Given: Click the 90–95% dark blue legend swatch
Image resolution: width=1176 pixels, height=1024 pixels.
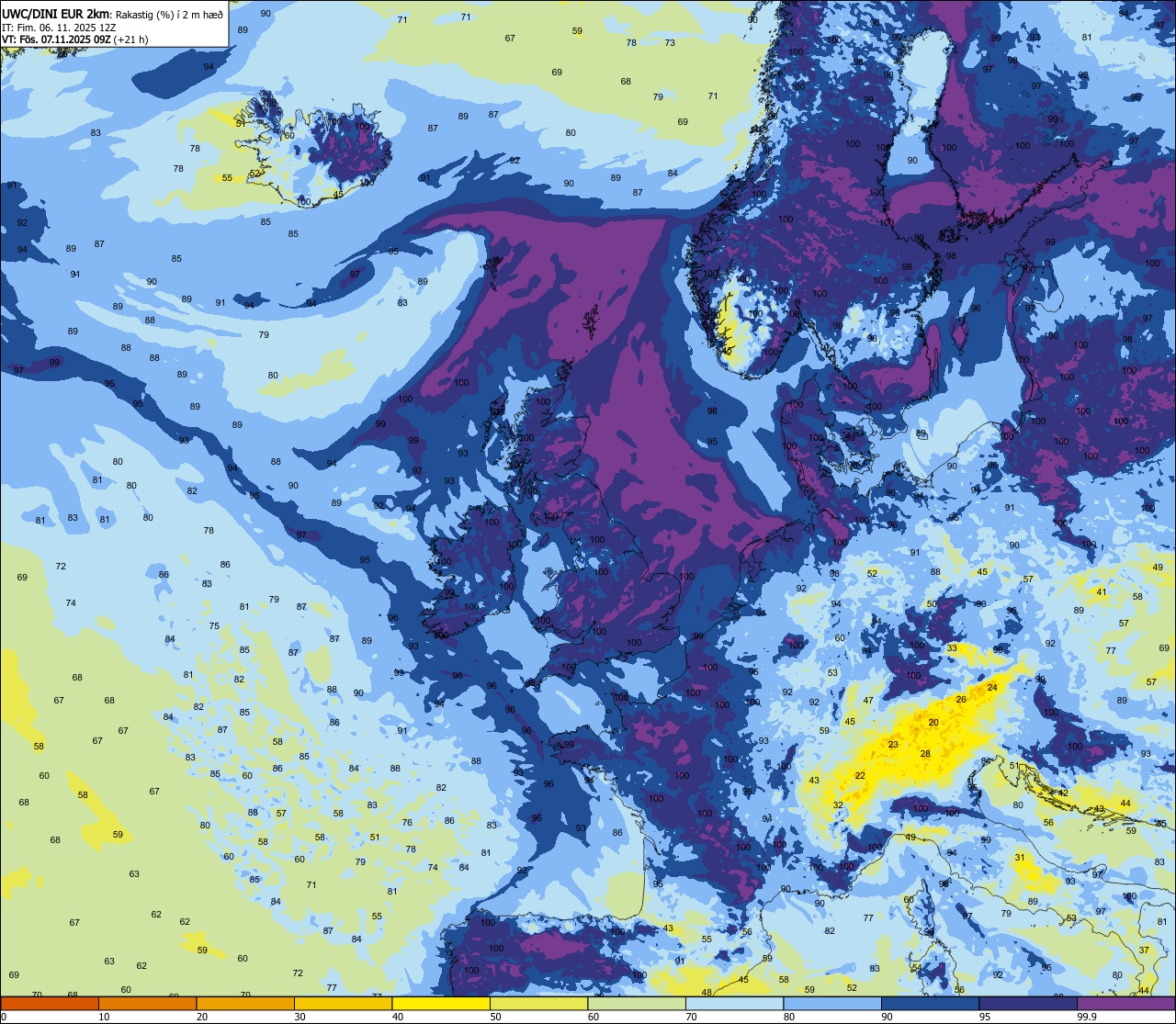Looking at the screenshot, I should [x=930, y=1004].
